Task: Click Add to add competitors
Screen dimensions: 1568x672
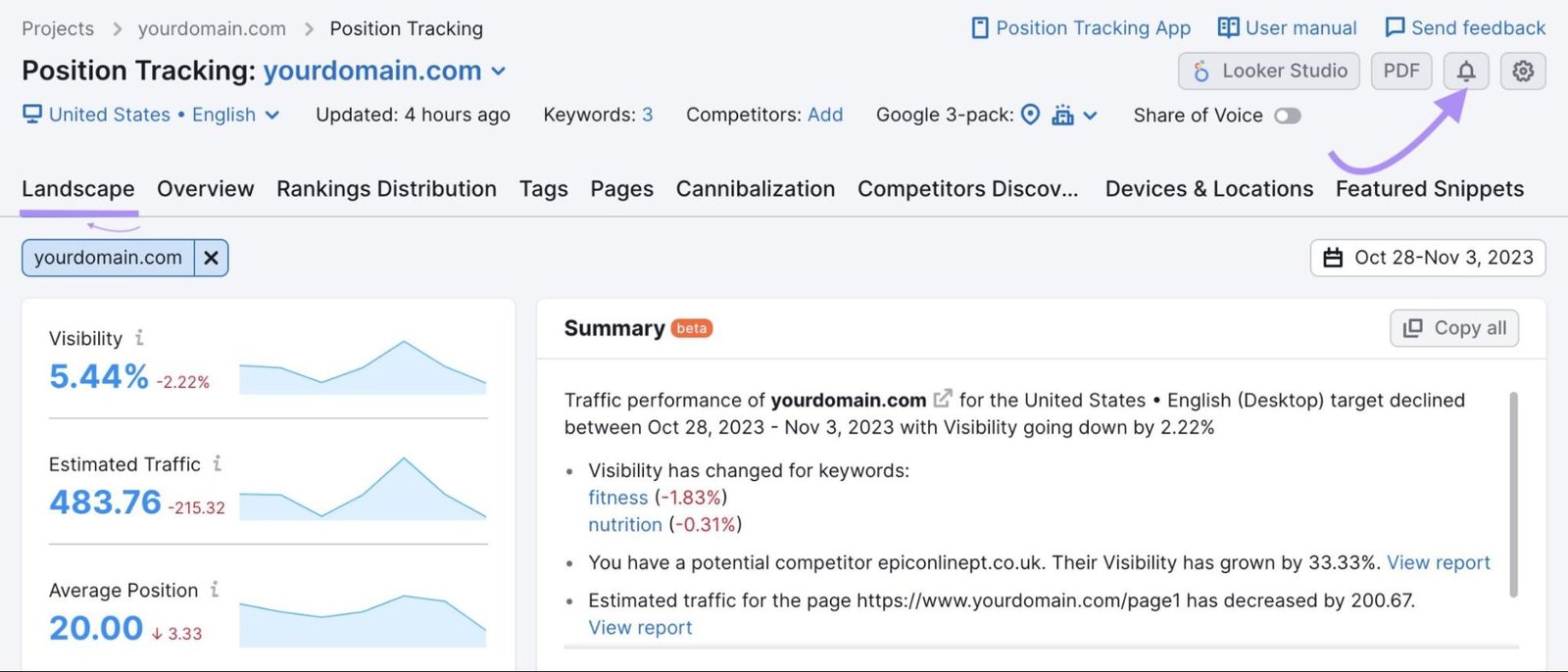Action: tap(826, 115)
